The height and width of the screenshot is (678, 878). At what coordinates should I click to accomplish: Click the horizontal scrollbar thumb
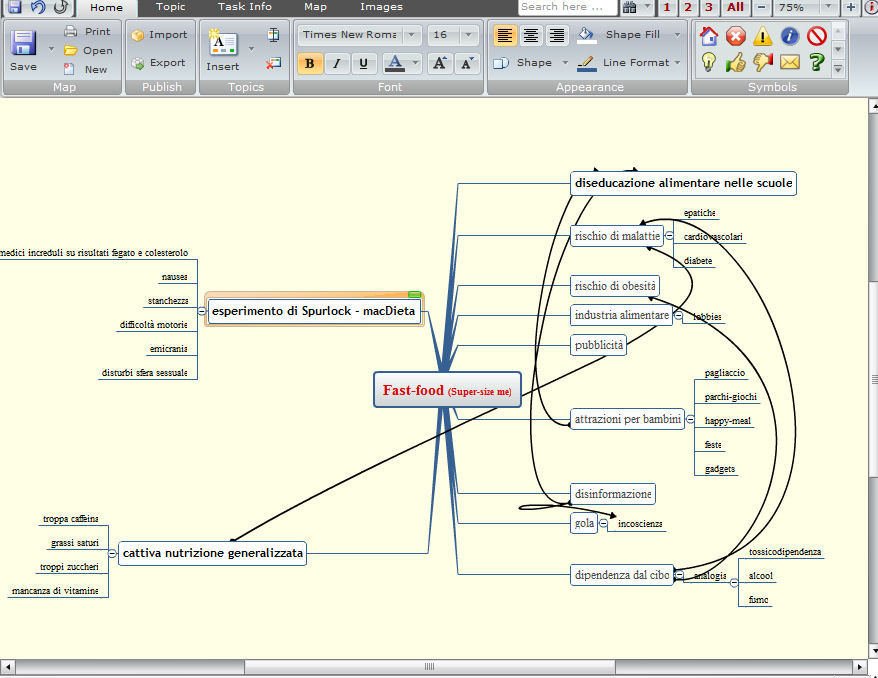tap(429, 667)
